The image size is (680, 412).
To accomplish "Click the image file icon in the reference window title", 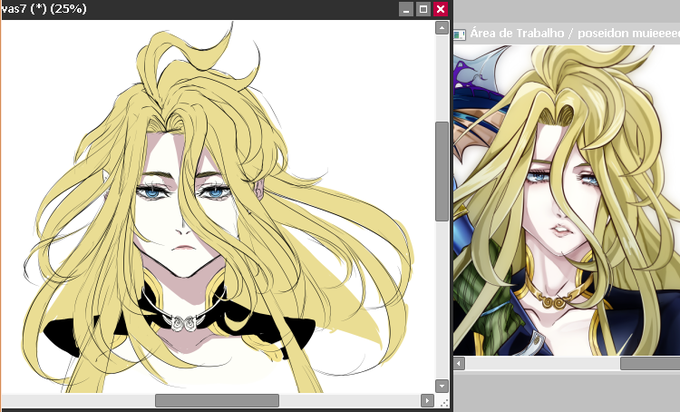I will [460, 34].
